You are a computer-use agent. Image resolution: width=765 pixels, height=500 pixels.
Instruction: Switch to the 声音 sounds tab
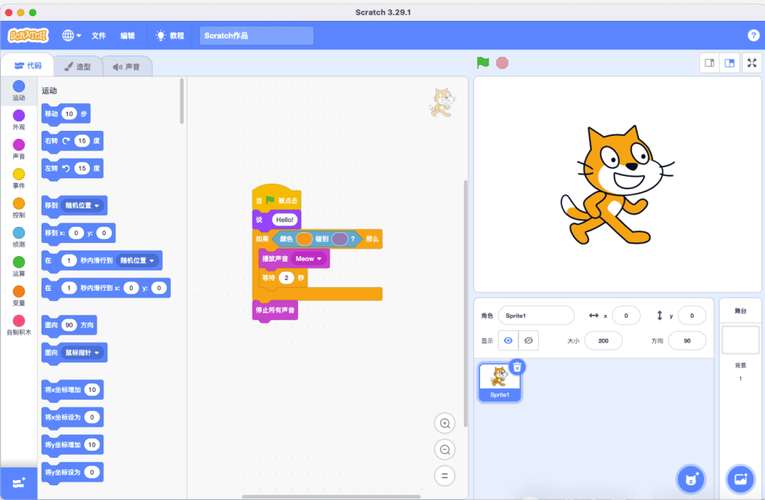click(126, 66)
